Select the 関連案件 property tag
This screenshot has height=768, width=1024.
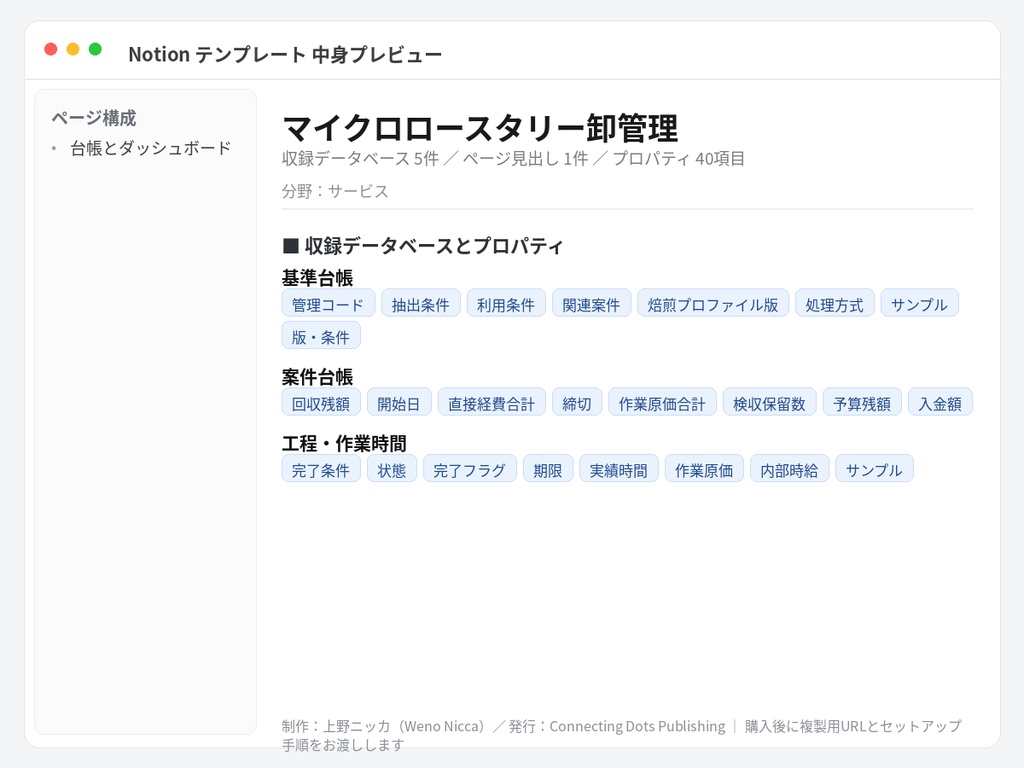pyautogui.click(x=592, y=303)
